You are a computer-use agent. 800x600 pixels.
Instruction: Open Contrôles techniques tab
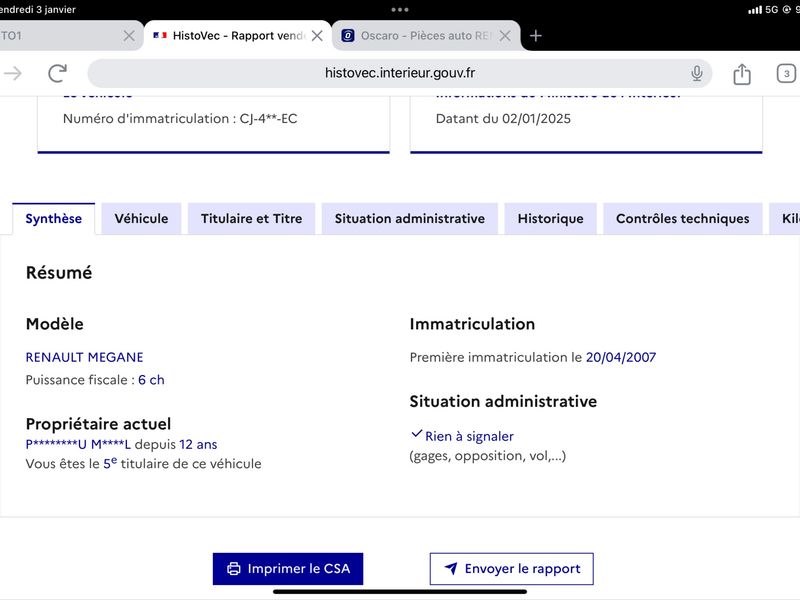(683, 218)
